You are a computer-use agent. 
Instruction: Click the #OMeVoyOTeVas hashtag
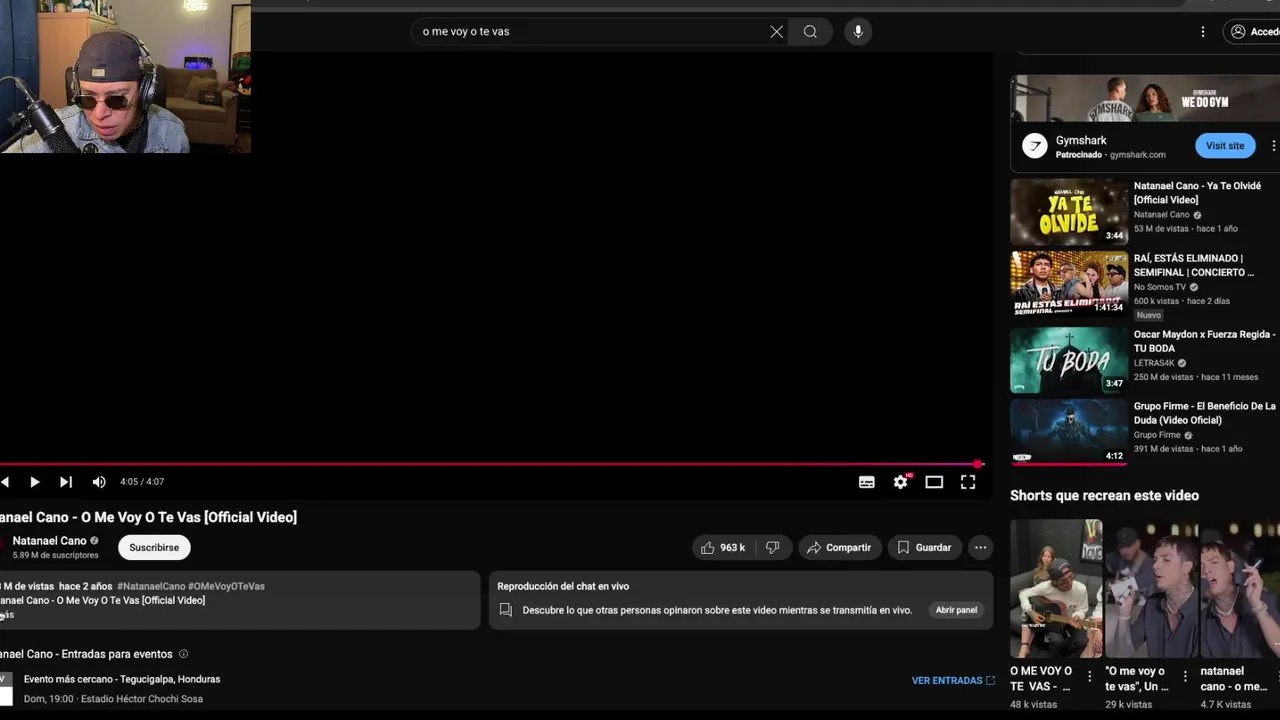pos(226,586)
